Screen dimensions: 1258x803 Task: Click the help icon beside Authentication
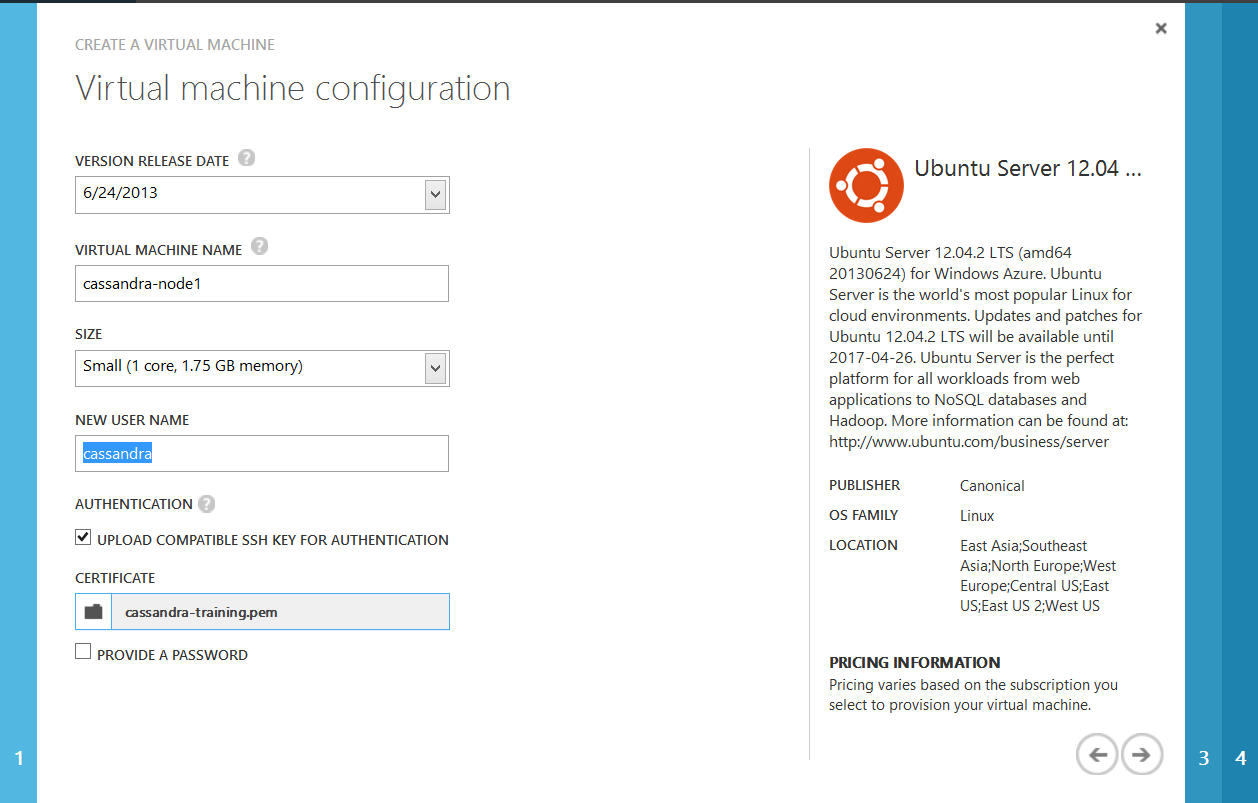pos(206,504)
